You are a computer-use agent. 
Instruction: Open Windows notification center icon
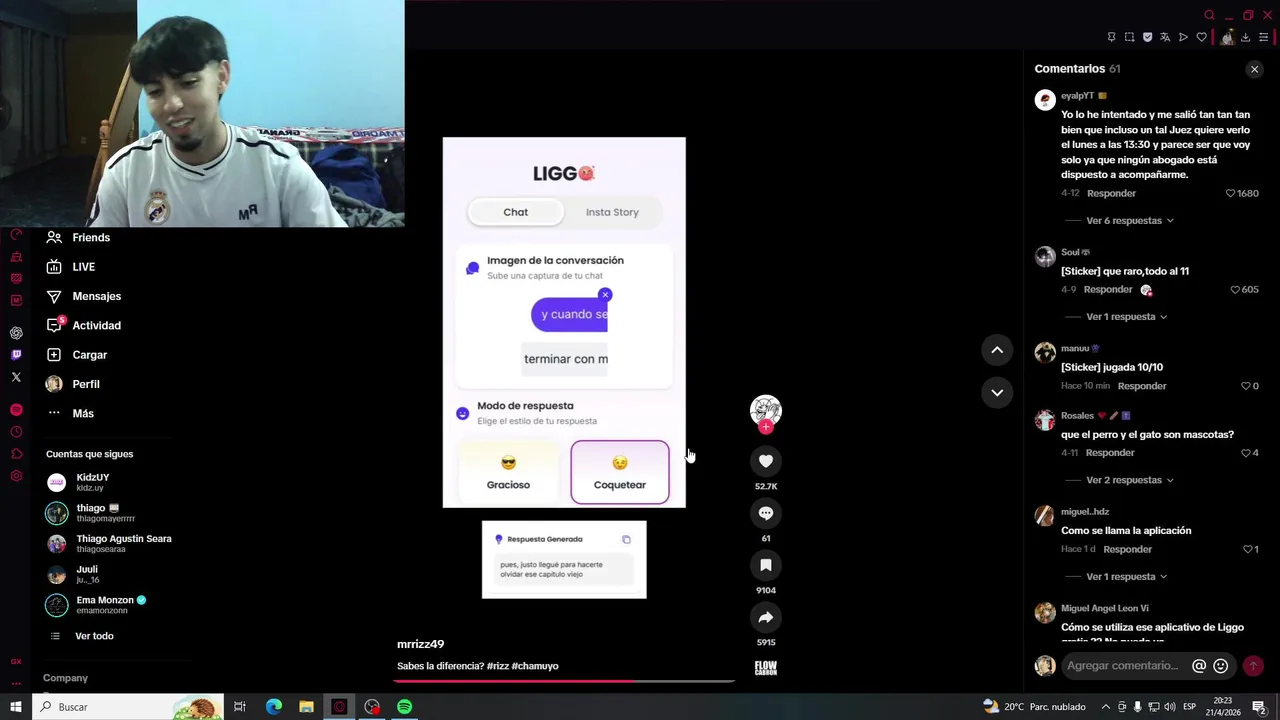click(1259, 707)
